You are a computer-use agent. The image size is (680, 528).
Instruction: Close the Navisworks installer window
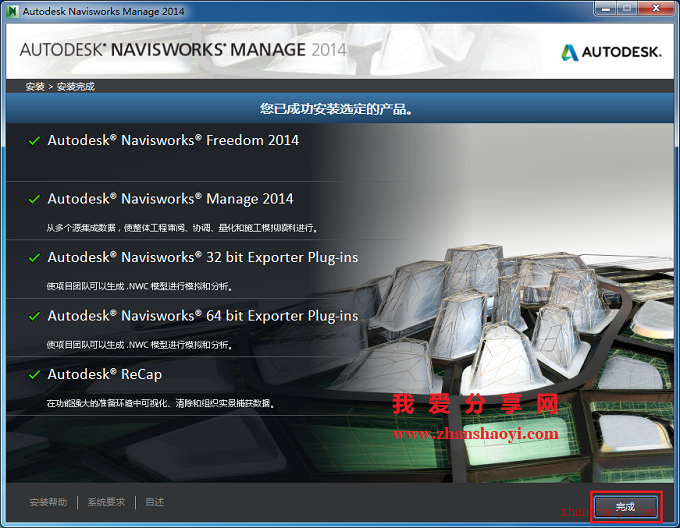[656, 9]
